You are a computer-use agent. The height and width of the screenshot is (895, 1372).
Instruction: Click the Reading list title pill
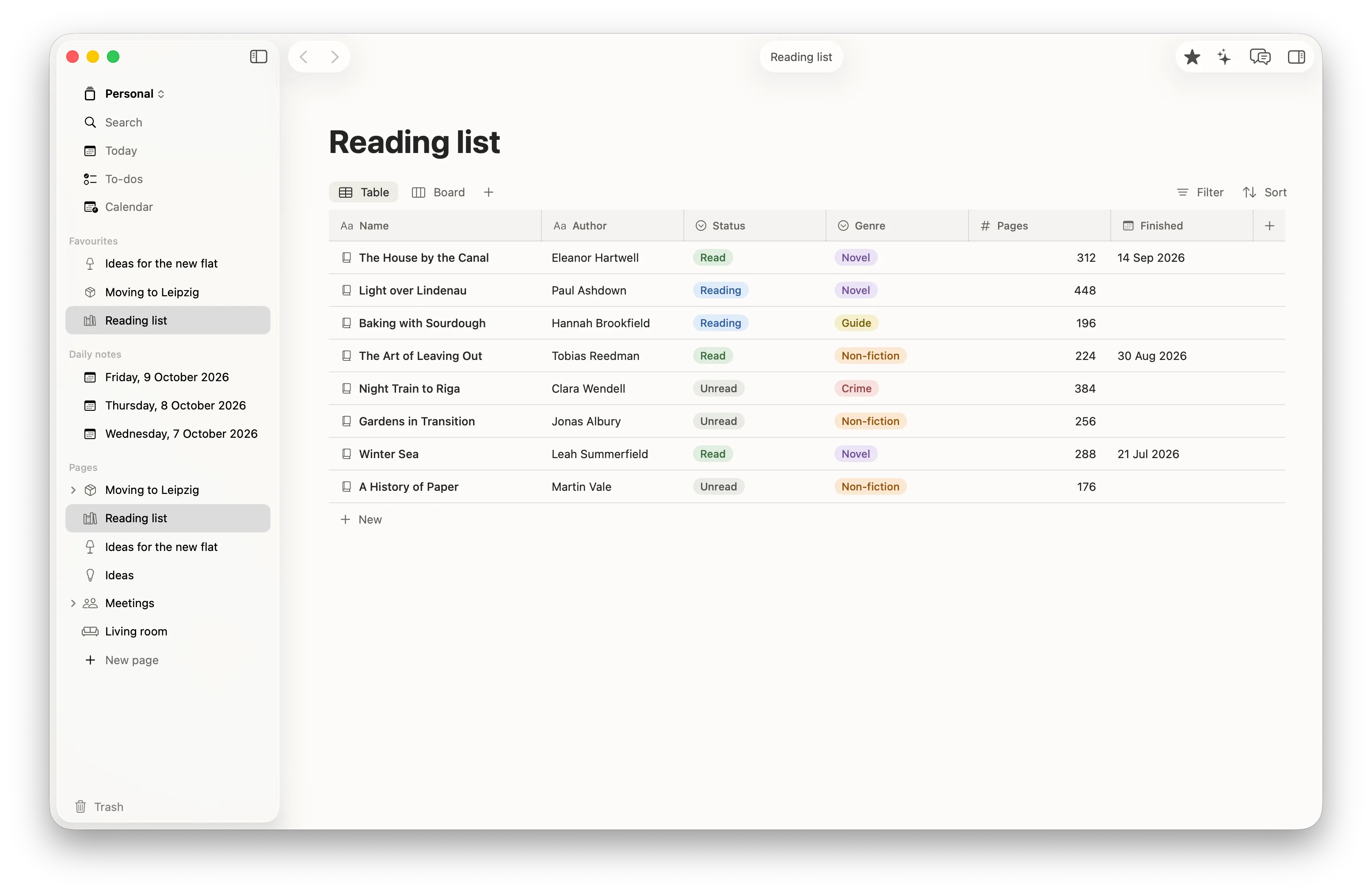click(x=801, y=57)
